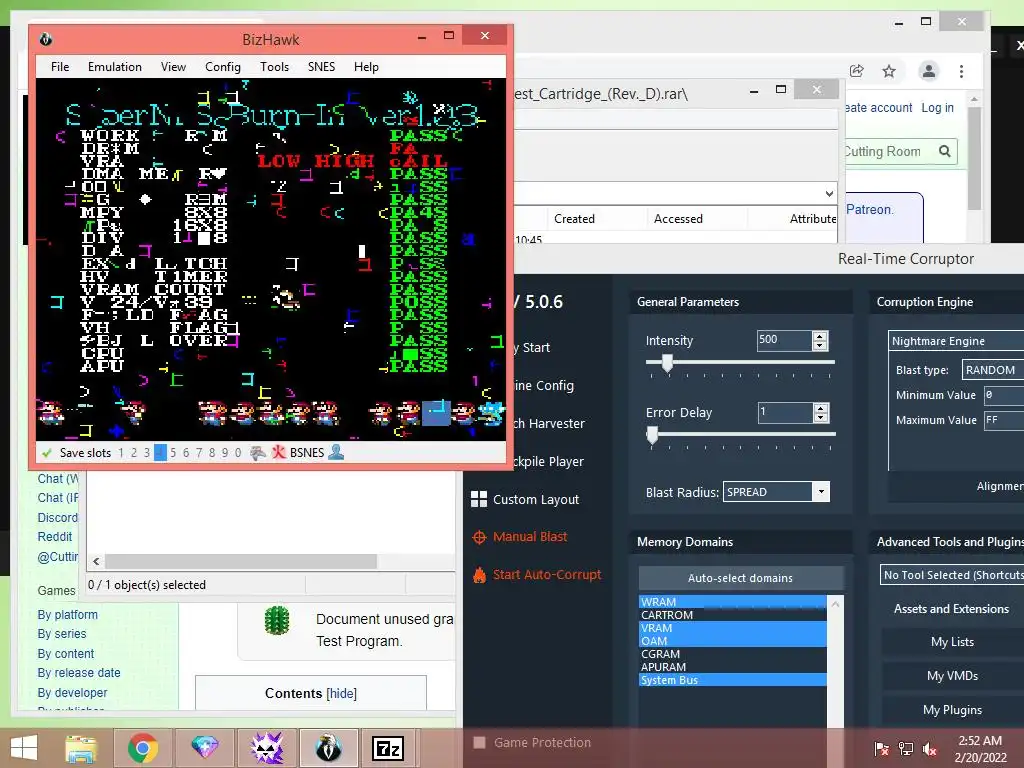The width and height of the screenshot is (1024, 768).
Task: Select save slot 1 in BizHawk
Action: [121, 453]
